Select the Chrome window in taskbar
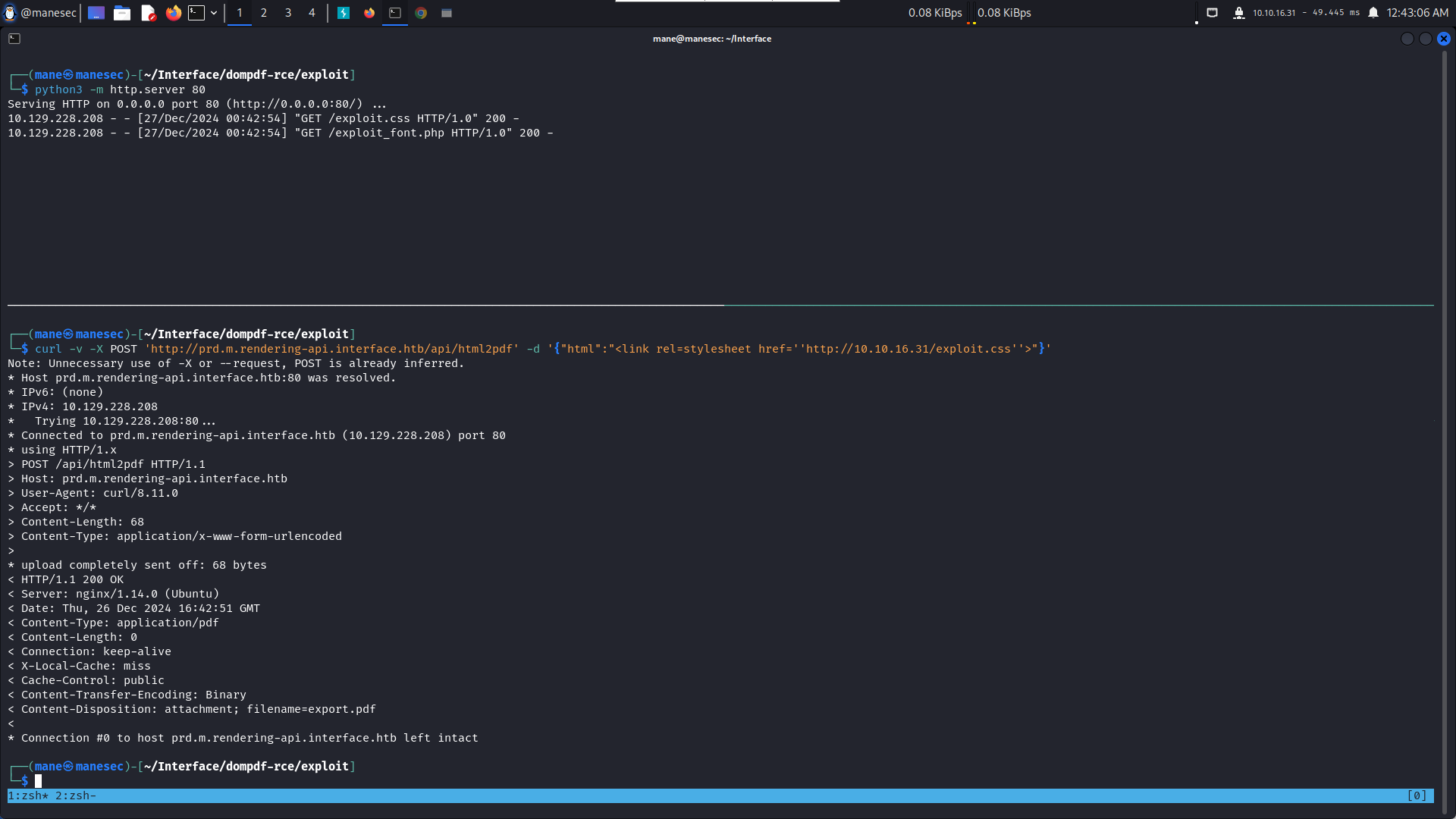1456x819 pixels. pos(421,13)
